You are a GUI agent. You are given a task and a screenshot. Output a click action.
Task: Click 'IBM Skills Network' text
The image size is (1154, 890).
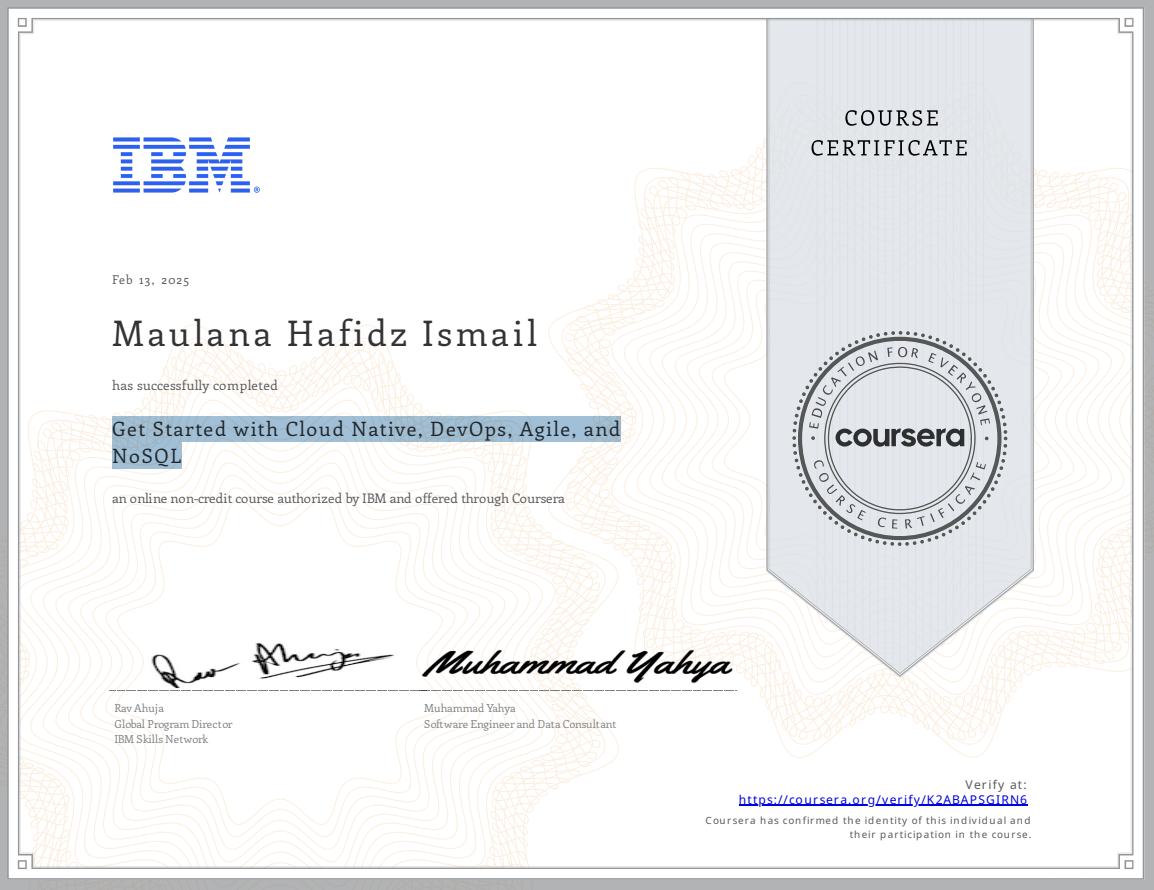pyautogui.click(x=161, y=739)
